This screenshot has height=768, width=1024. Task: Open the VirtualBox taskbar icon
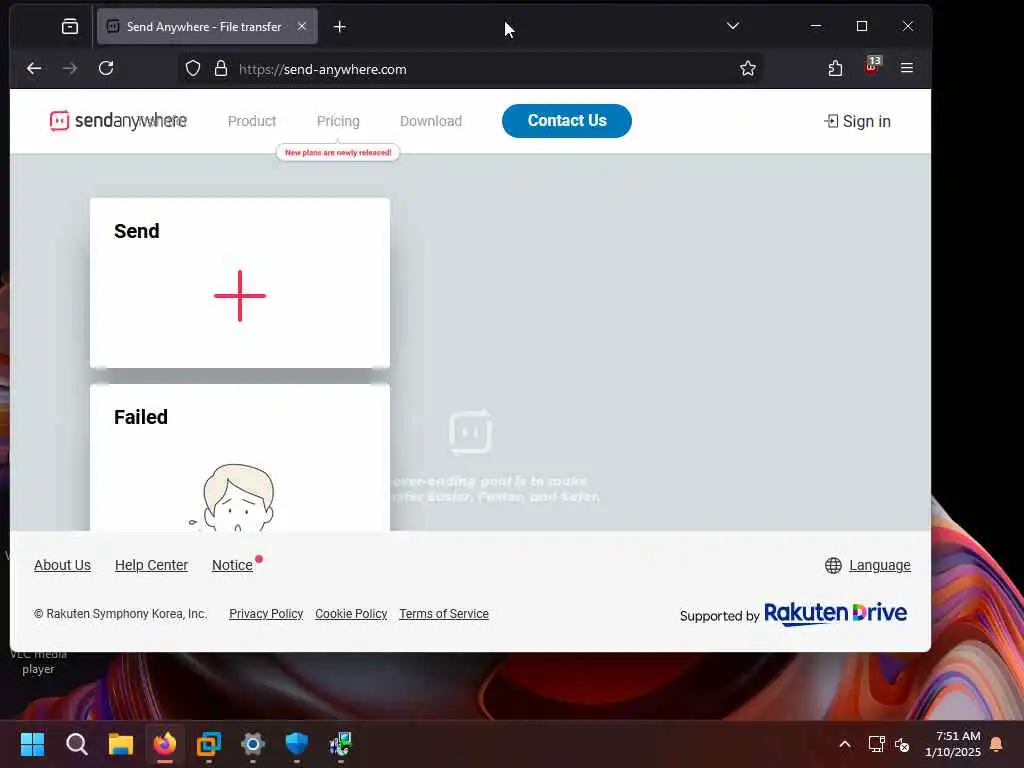coord(209,744)
